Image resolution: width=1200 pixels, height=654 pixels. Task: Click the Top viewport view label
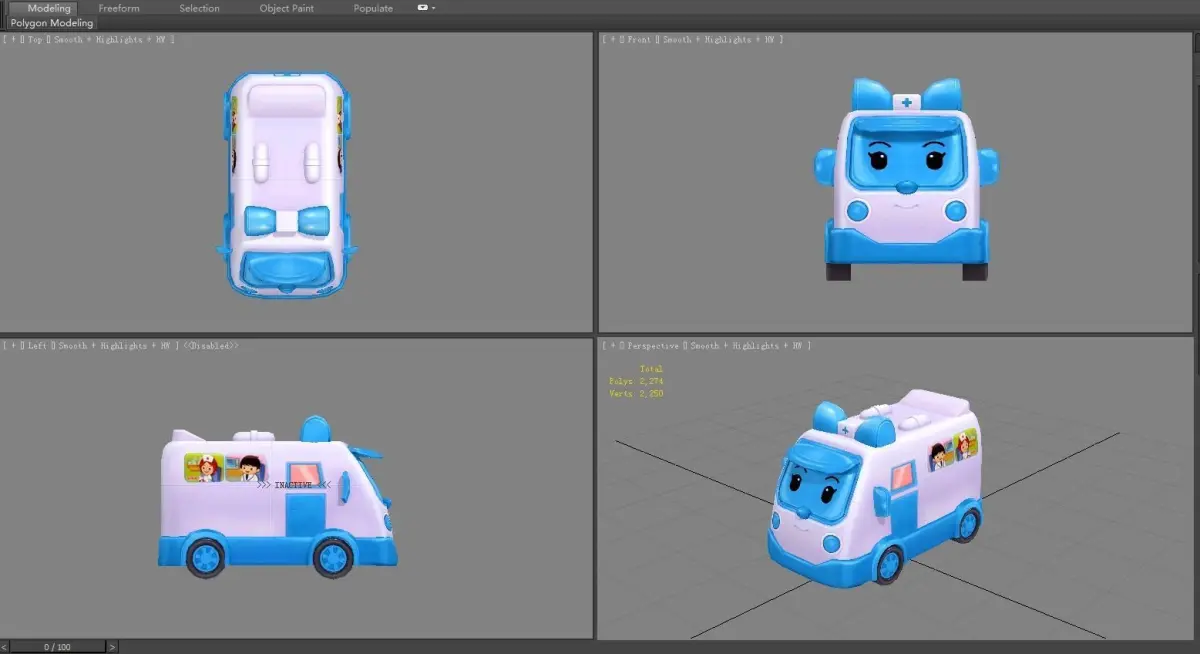pyautogui.click(x=35, y=40)
